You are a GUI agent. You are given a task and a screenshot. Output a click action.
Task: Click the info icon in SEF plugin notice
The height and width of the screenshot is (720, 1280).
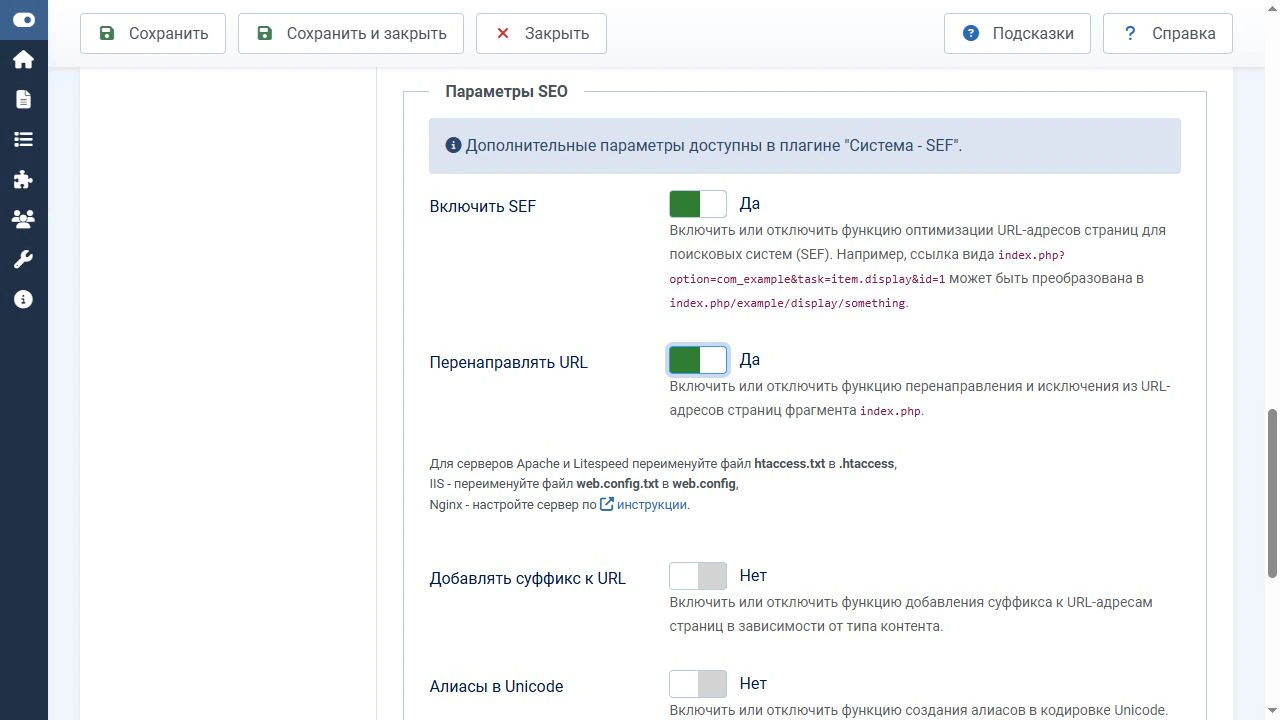click(453, 145)
